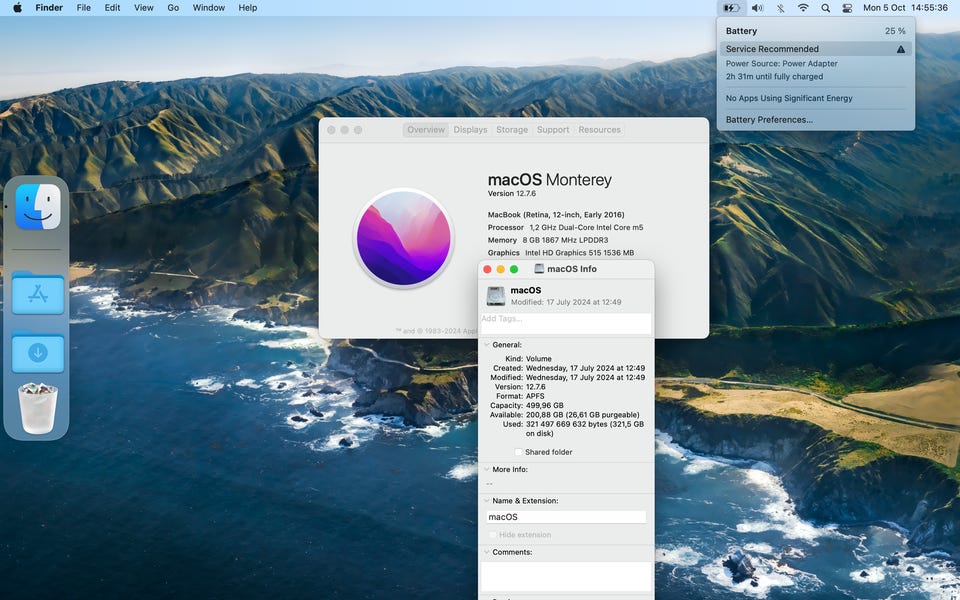Image resolution: width=960 pixels, height=600 pixels.
Task: Switch to the Support tab
Action: tap(553, 130)
